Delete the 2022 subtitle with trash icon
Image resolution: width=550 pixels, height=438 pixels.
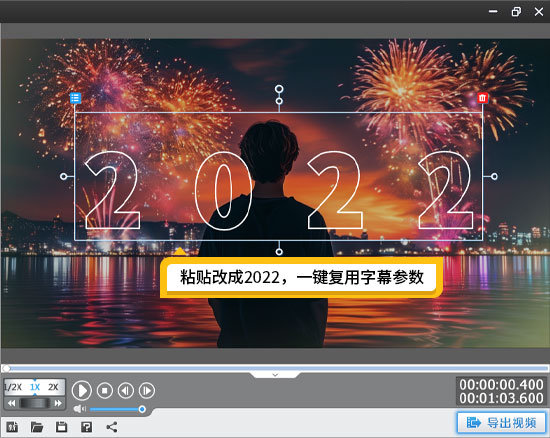(x=483, y=98)
